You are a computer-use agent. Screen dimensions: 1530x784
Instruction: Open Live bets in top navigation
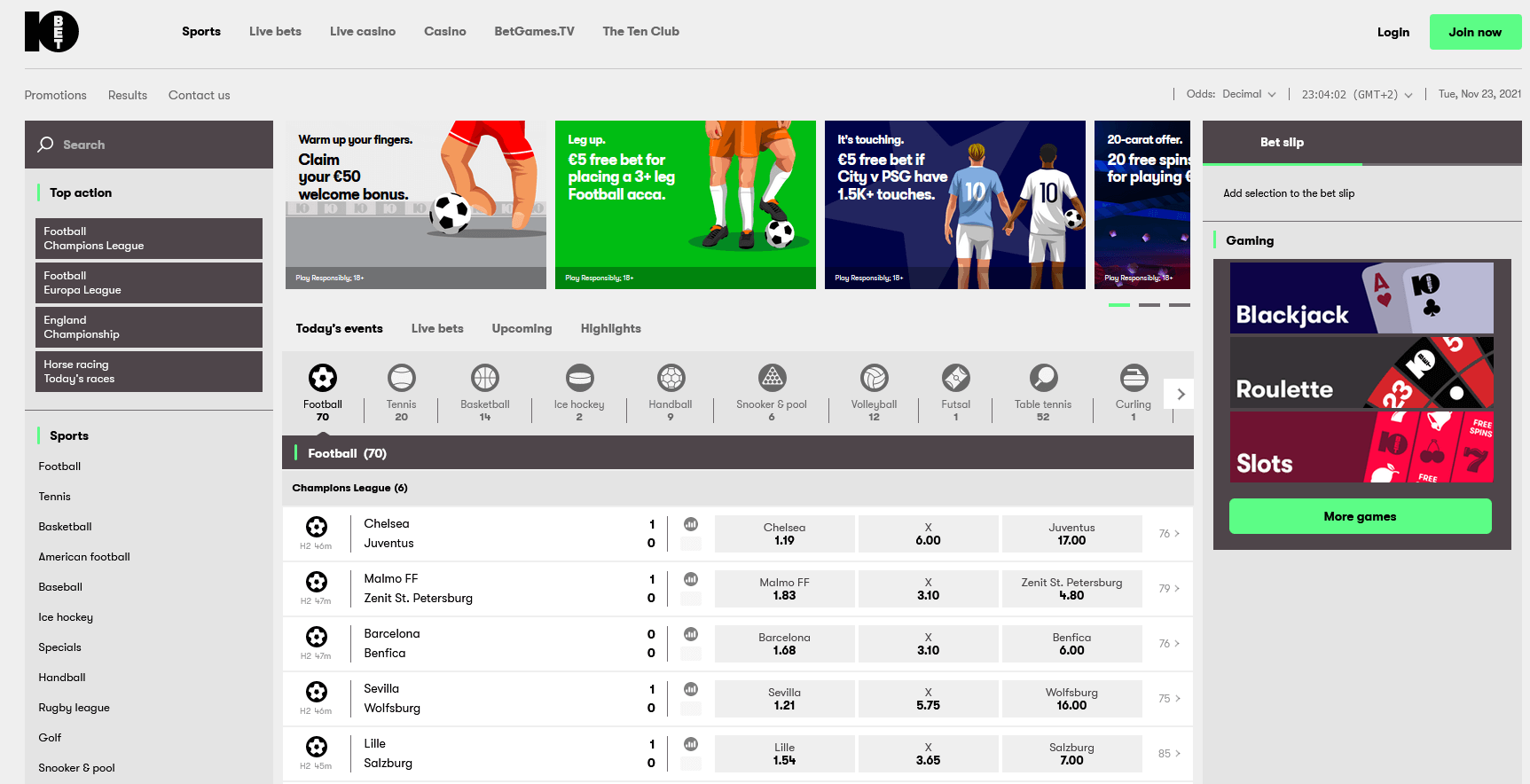pos(275,31)
